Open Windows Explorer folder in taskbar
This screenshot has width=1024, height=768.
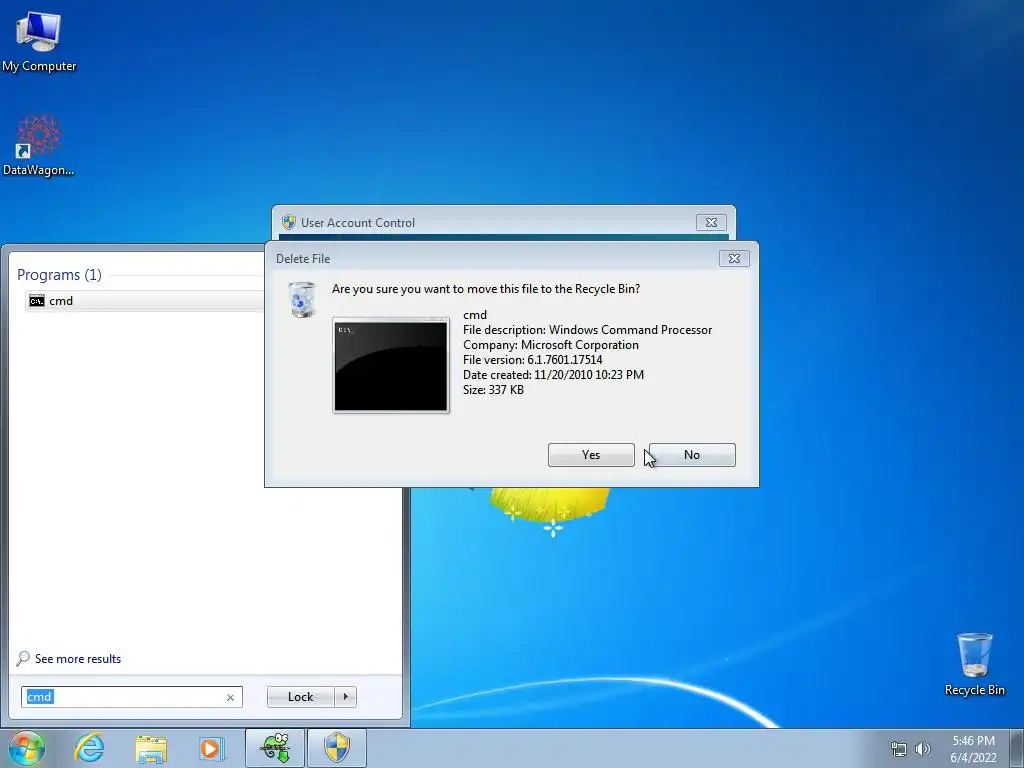pos(151,748)
